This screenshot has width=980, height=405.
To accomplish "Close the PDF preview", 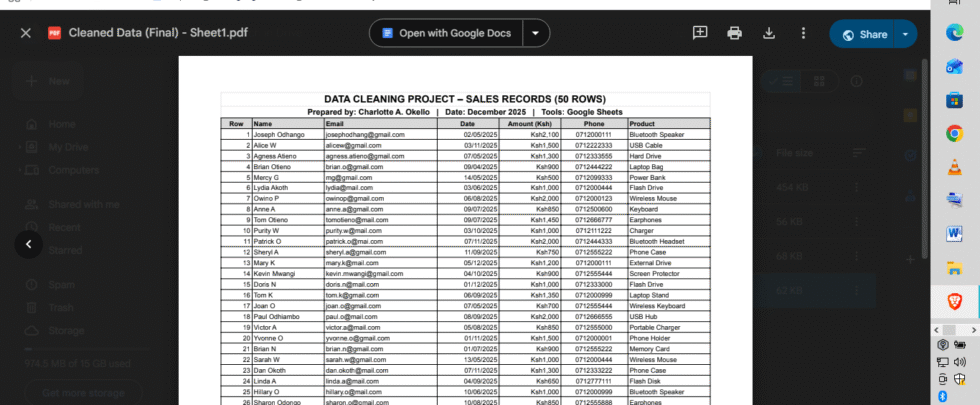I will tap(26, 33).
